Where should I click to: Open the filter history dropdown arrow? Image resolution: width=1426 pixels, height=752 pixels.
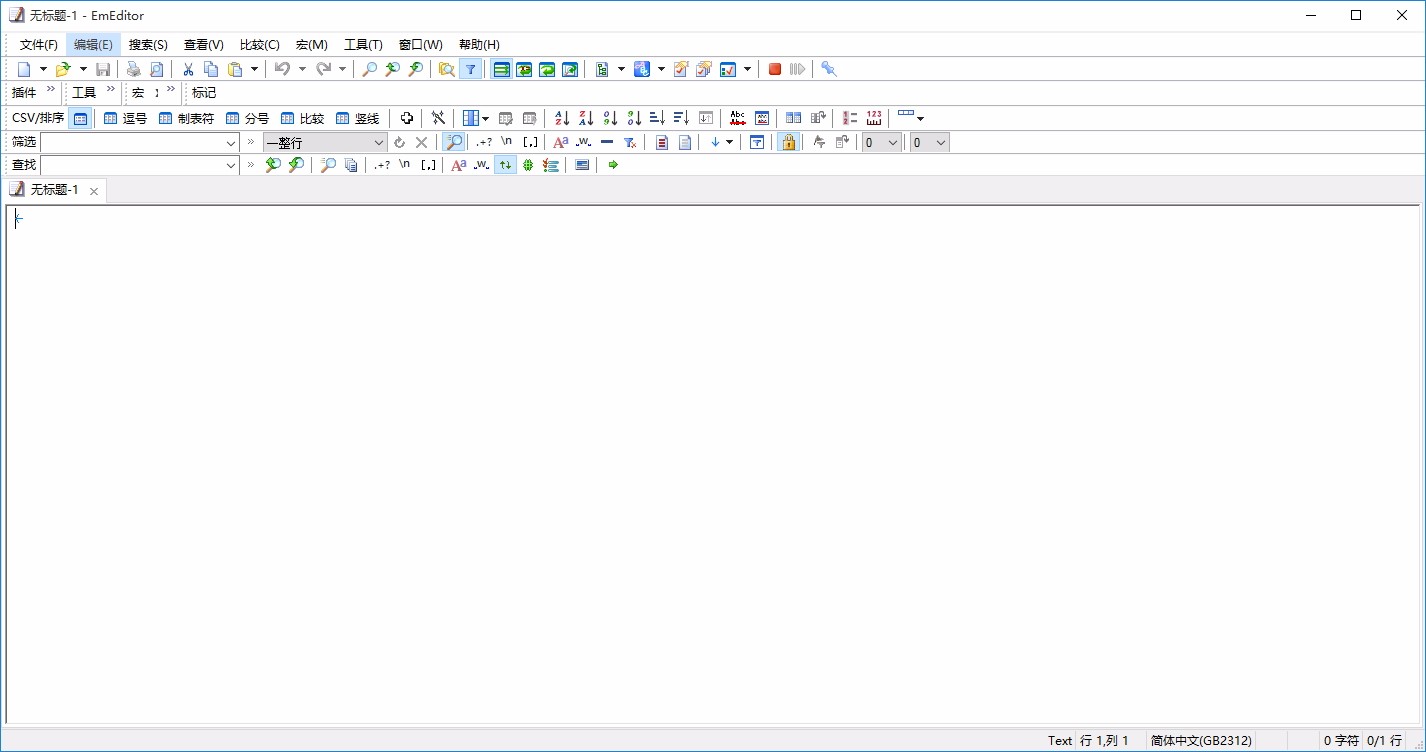[231, 142]
